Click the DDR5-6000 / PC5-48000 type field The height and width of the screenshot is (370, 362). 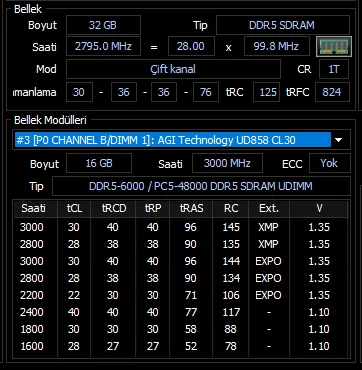pos(201,186)
